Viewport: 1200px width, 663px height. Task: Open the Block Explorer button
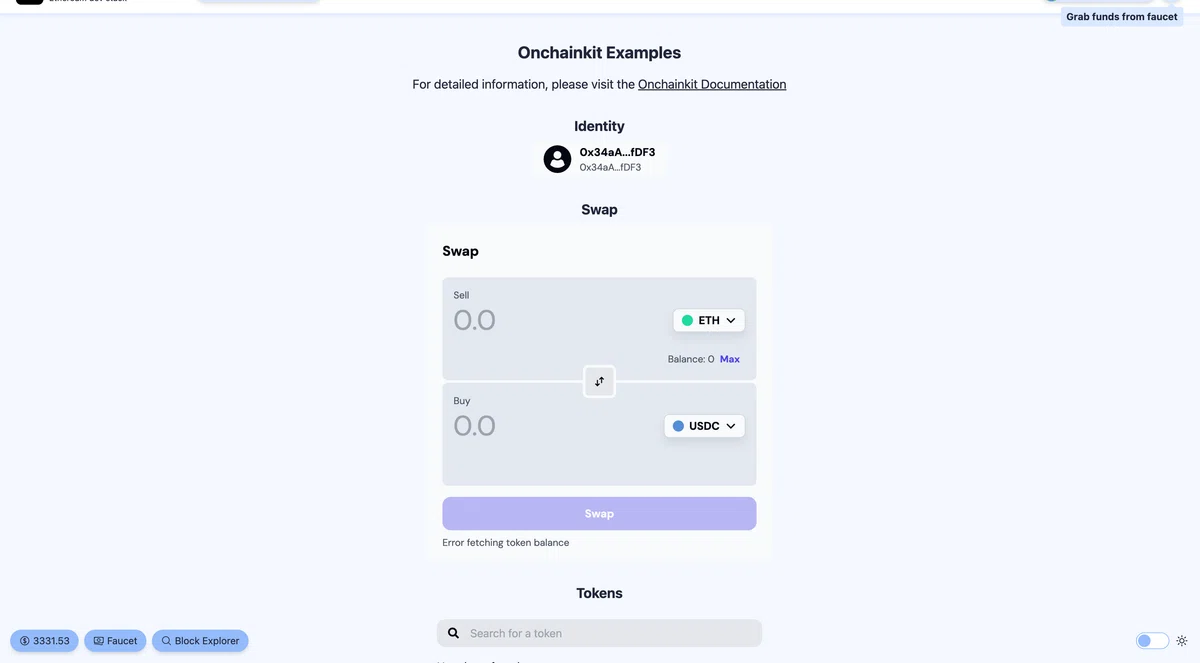coord(200,641)
